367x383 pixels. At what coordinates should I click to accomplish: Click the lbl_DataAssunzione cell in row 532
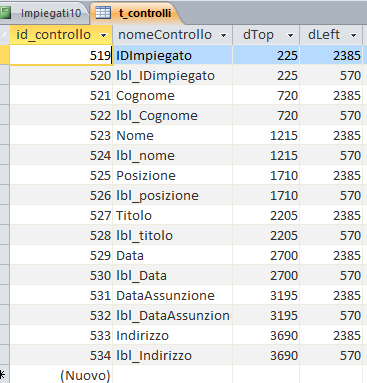(173, 315)
